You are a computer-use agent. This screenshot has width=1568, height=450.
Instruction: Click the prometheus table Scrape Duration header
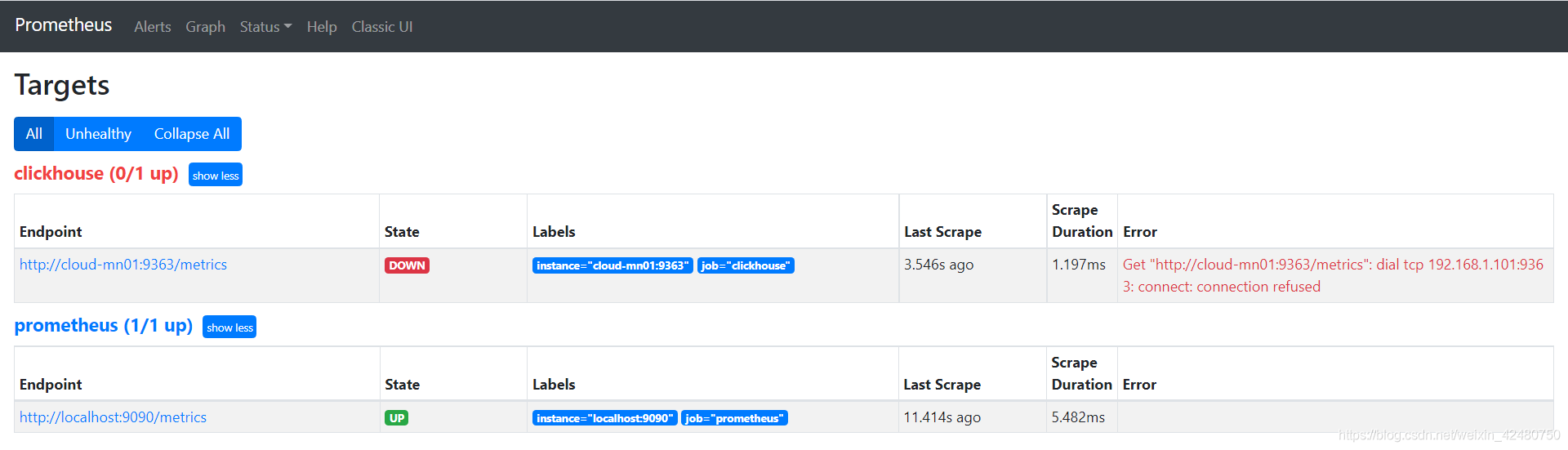1081,373
